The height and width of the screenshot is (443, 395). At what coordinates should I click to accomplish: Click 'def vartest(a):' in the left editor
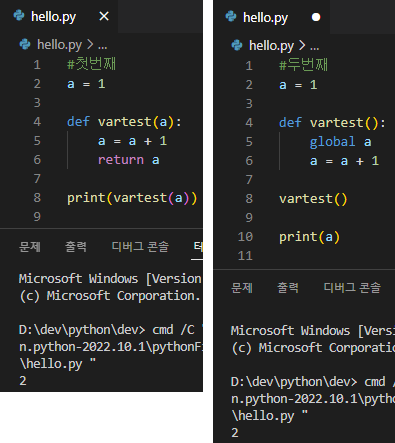(124, 122)
